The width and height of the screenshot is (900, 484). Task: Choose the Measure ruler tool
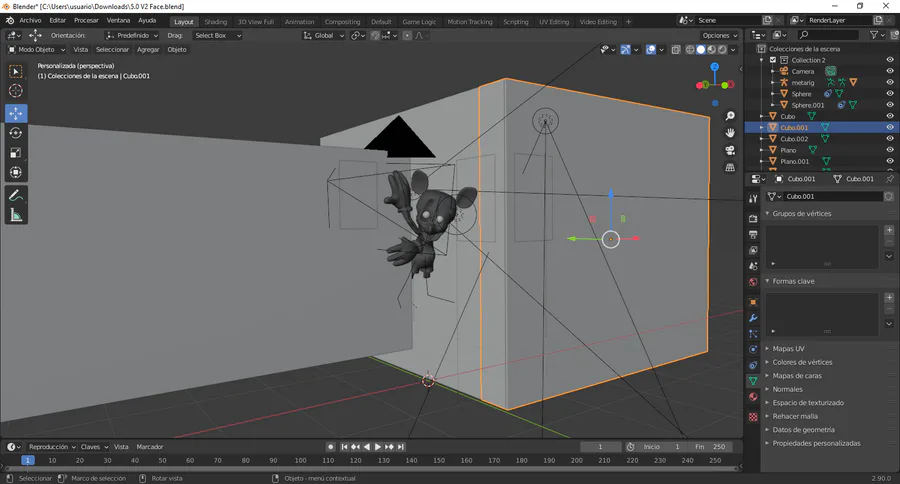pos(15,215)
